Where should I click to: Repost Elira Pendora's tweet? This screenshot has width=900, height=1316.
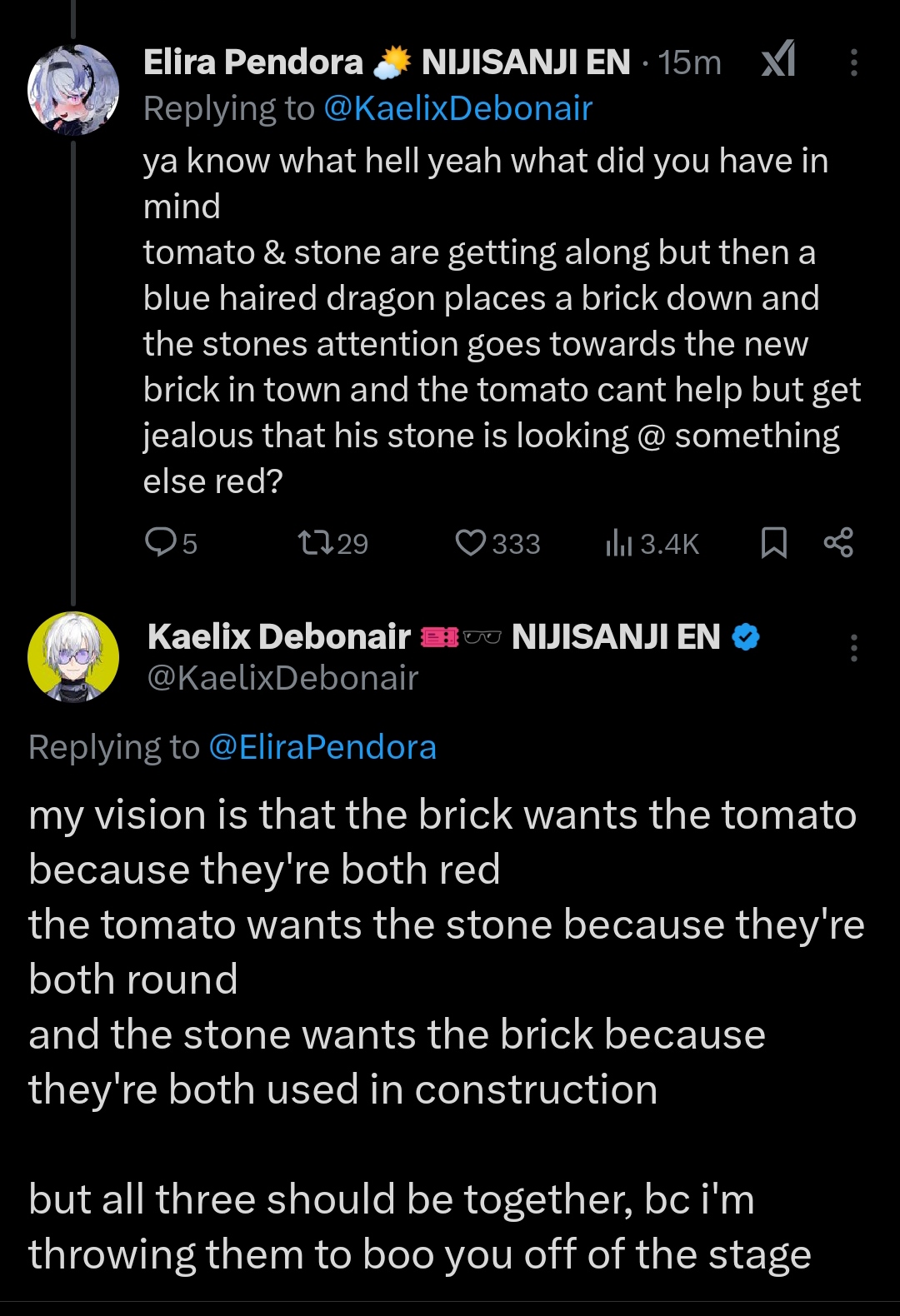[x=317, y=543]
